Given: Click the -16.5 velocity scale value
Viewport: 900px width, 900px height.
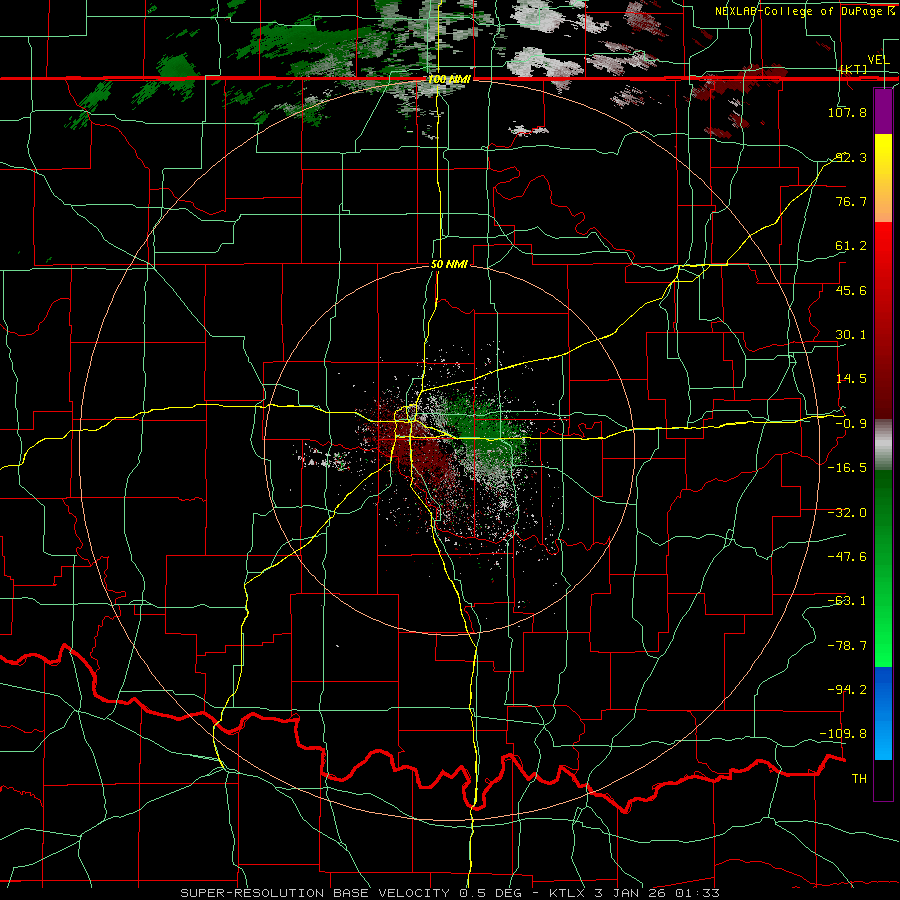Looking at the screenshot, I should click(847, 468).
